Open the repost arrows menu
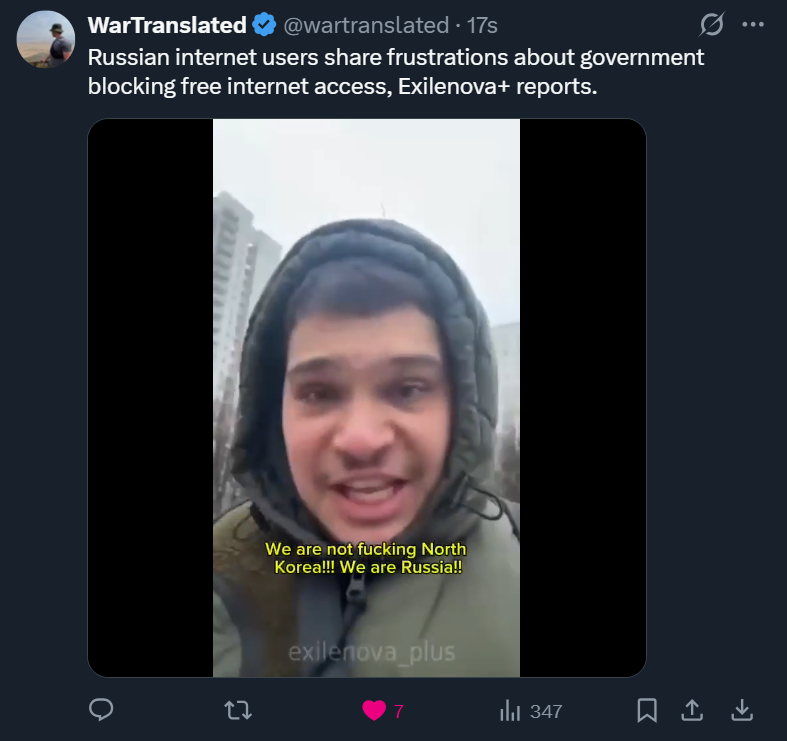 (x=238, y=710)
